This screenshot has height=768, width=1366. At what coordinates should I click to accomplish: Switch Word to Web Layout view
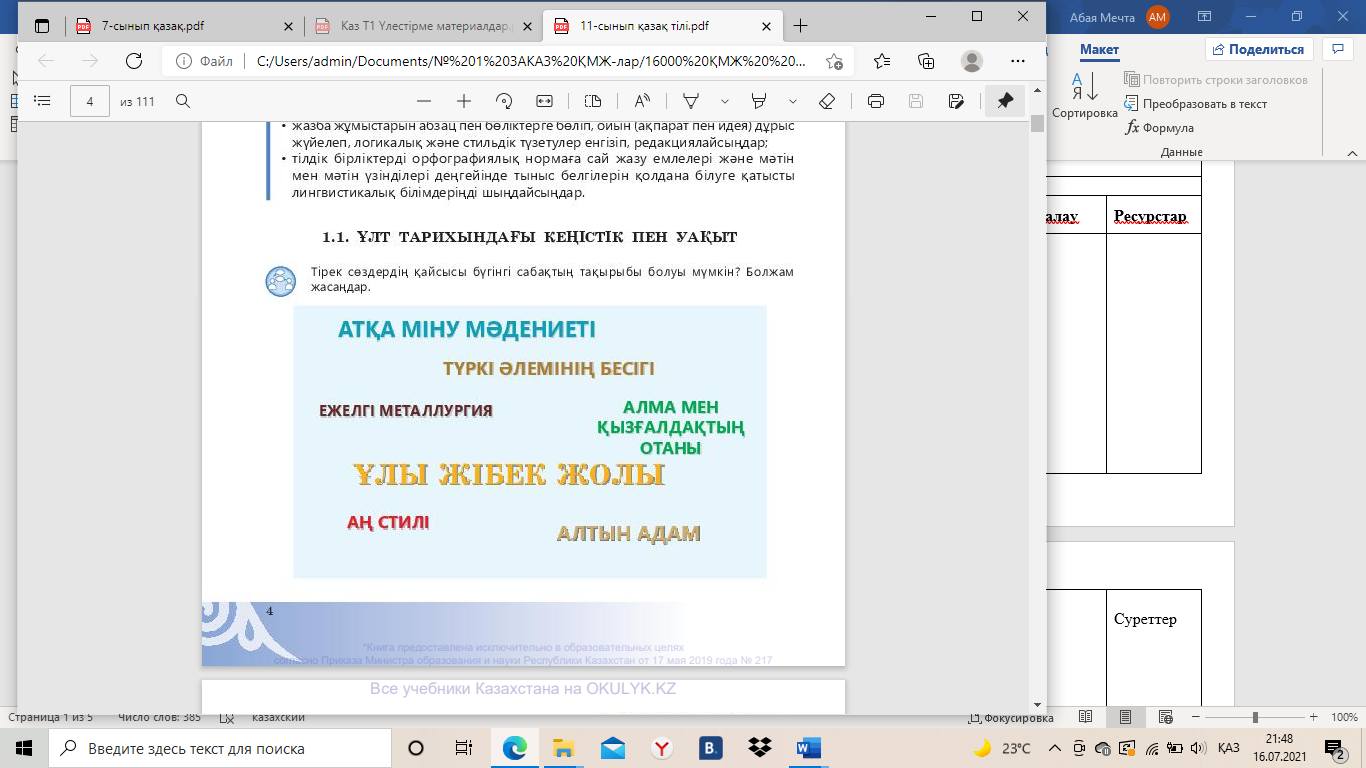coord(1164,718)
